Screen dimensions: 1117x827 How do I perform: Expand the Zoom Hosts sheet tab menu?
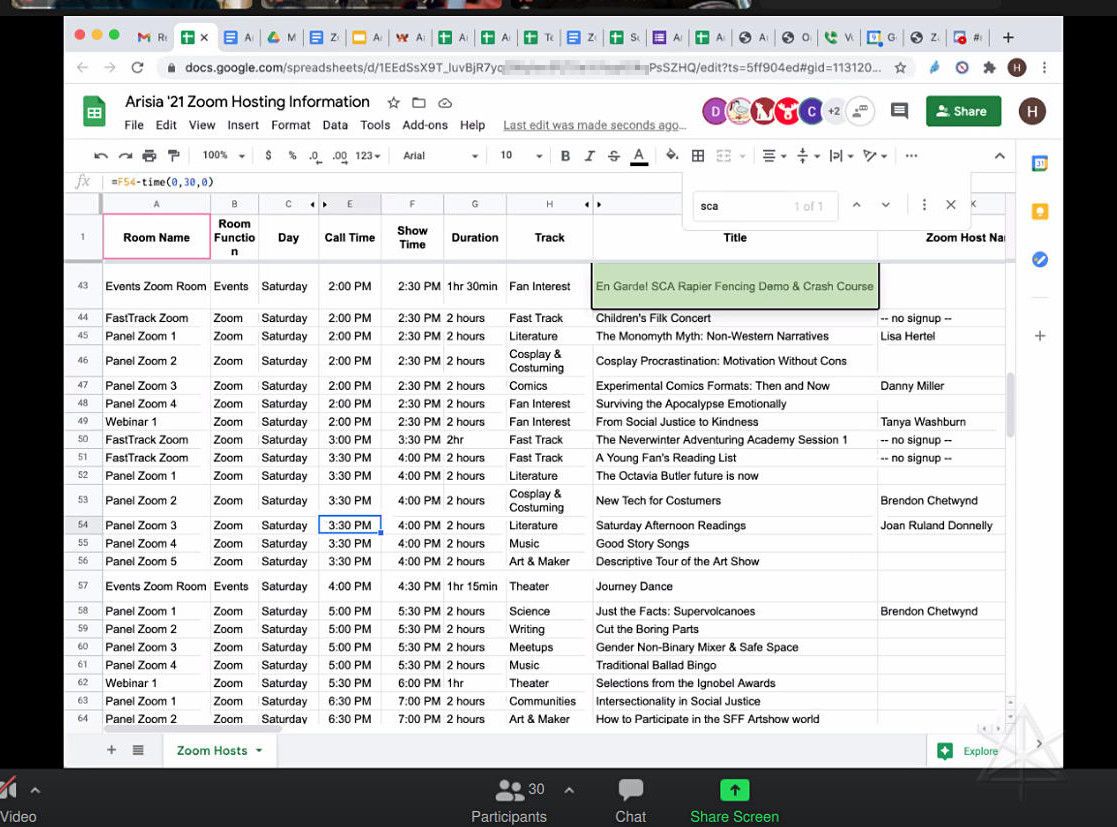click(x=259, y=750)
